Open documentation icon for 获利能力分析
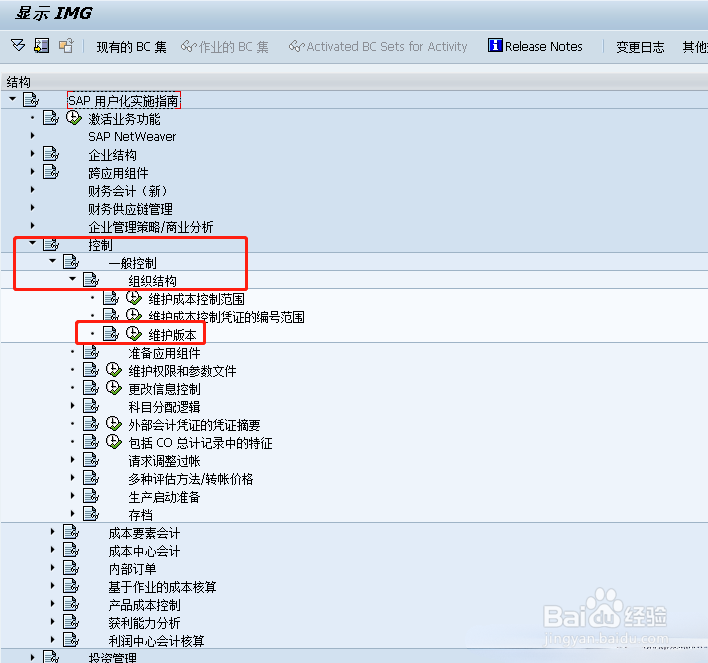 click(71, 622)
